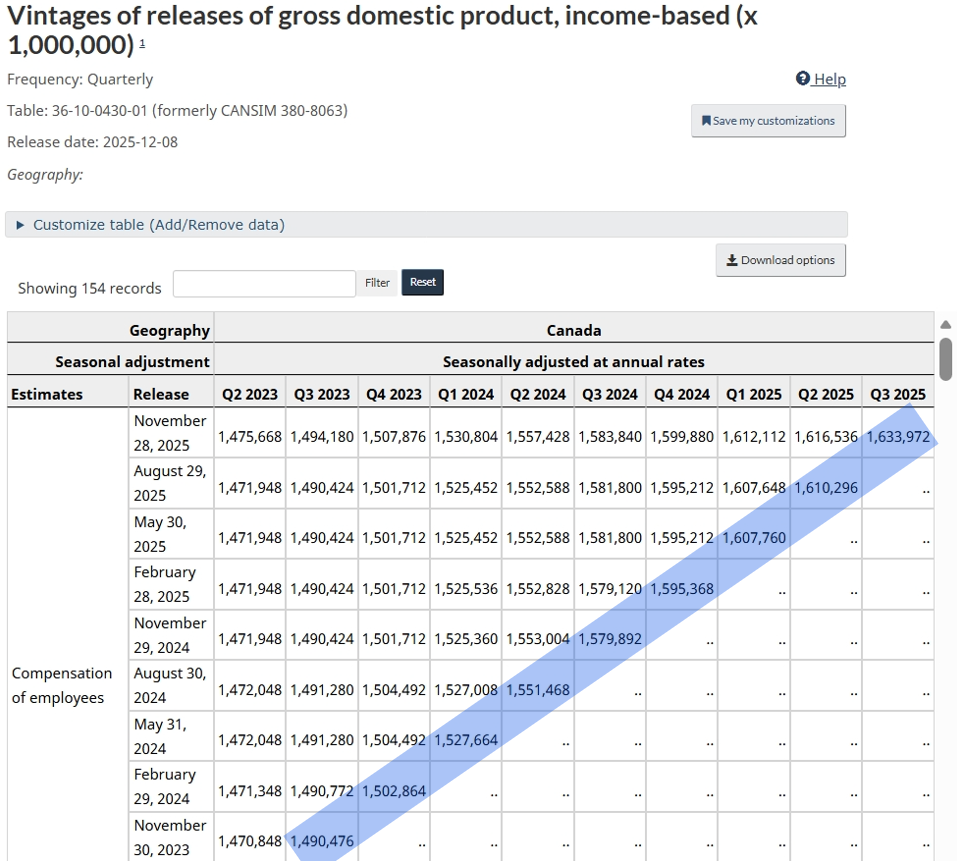Click the November 28, 2025 release label
This screenshot has height=861, width=957.
click(169, 432)
